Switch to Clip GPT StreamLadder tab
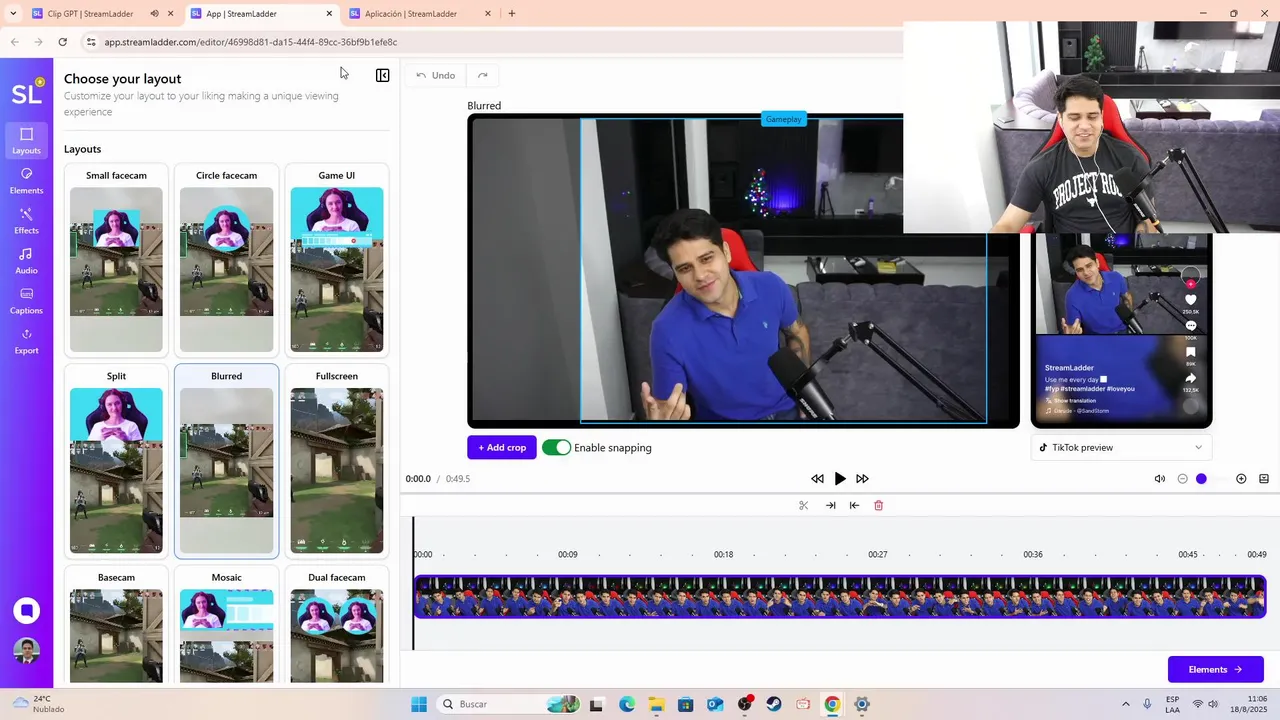The height and width of the screenshot is (720, 1280). click(x=90, y=14)
